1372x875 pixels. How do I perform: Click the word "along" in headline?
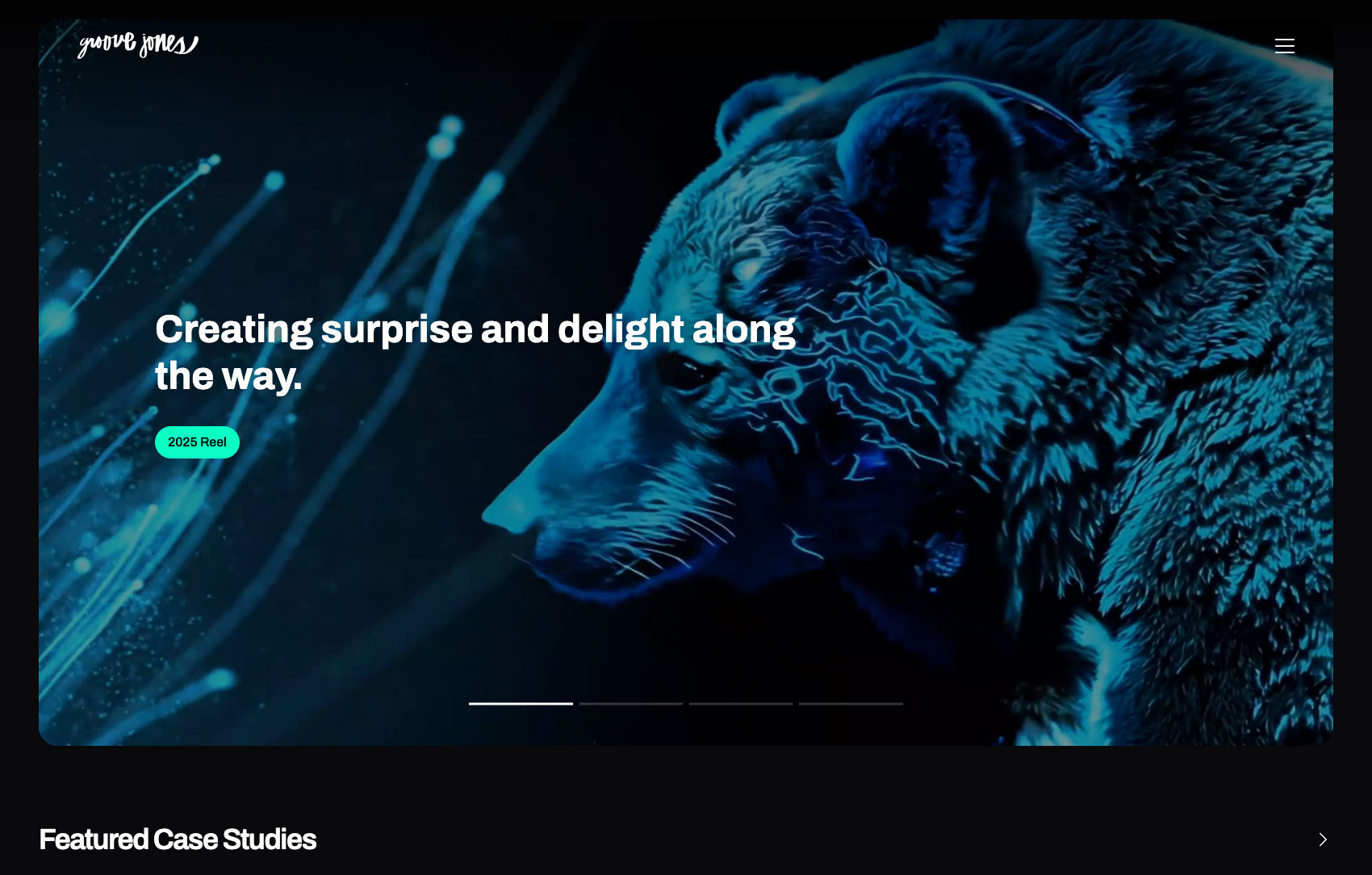[x=744, y=330]
